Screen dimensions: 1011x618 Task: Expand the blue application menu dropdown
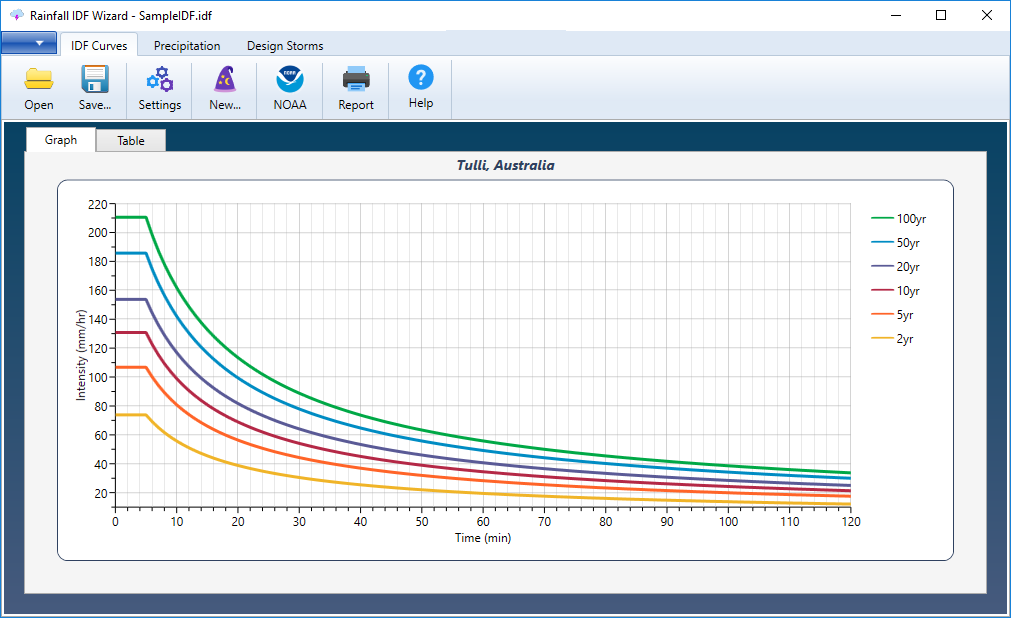tap(29, 43)
